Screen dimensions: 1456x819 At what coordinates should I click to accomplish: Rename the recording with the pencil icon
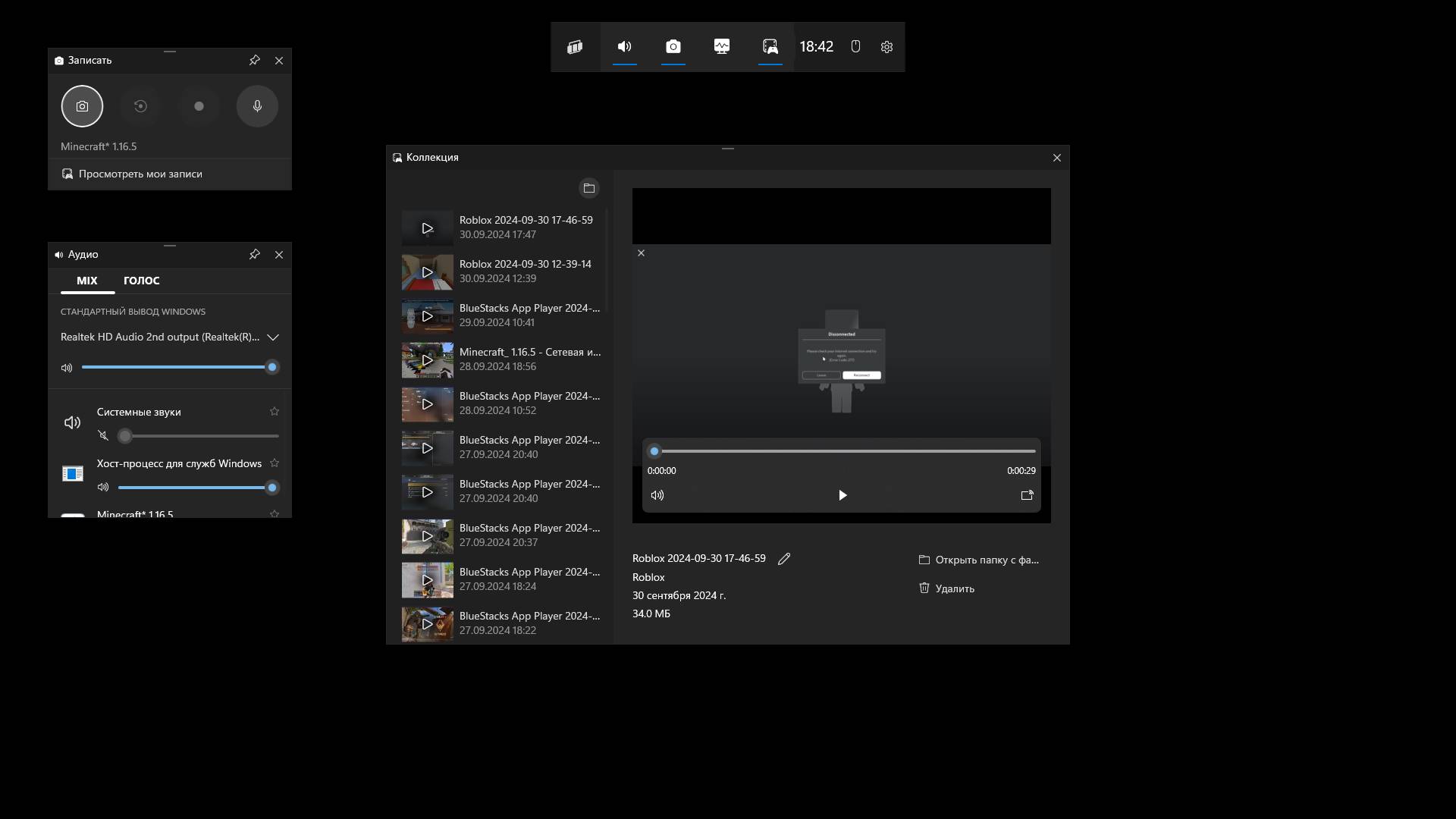click(x=784, y=559)
